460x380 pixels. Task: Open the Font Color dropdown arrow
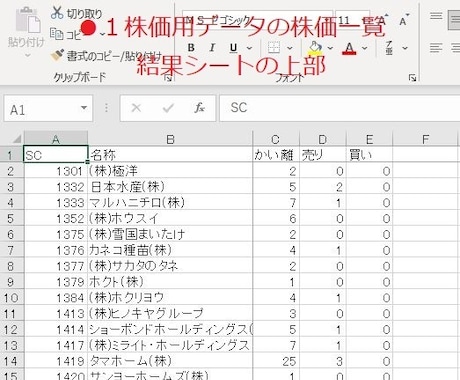pyautogui.click(x=365, y=48)
